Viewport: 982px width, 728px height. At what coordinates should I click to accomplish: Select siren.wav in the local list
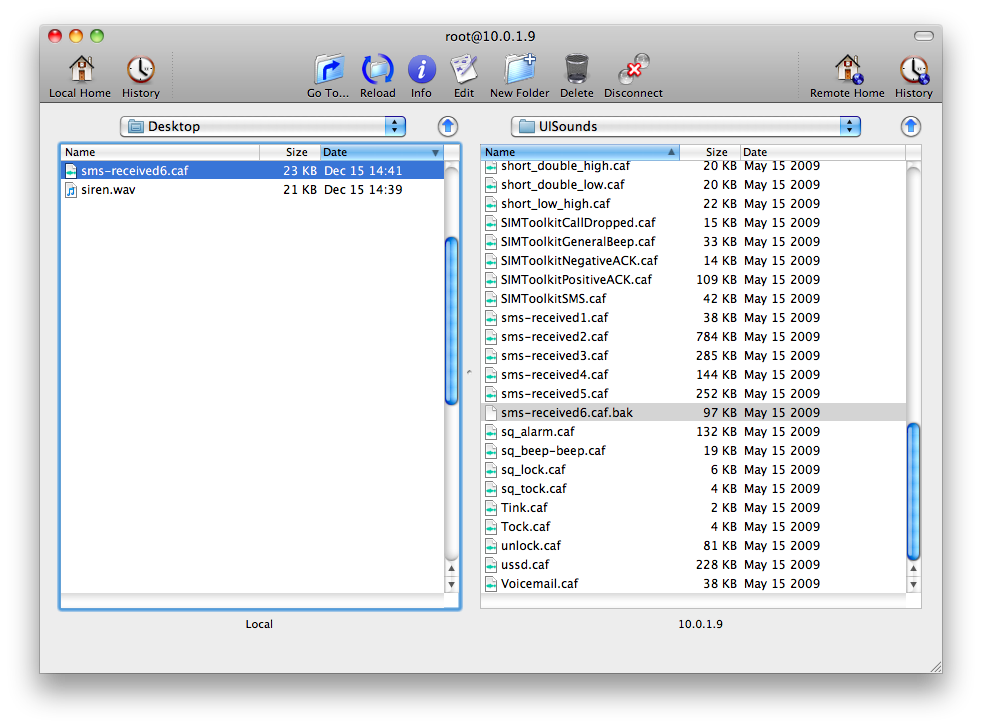click(108, 190)
